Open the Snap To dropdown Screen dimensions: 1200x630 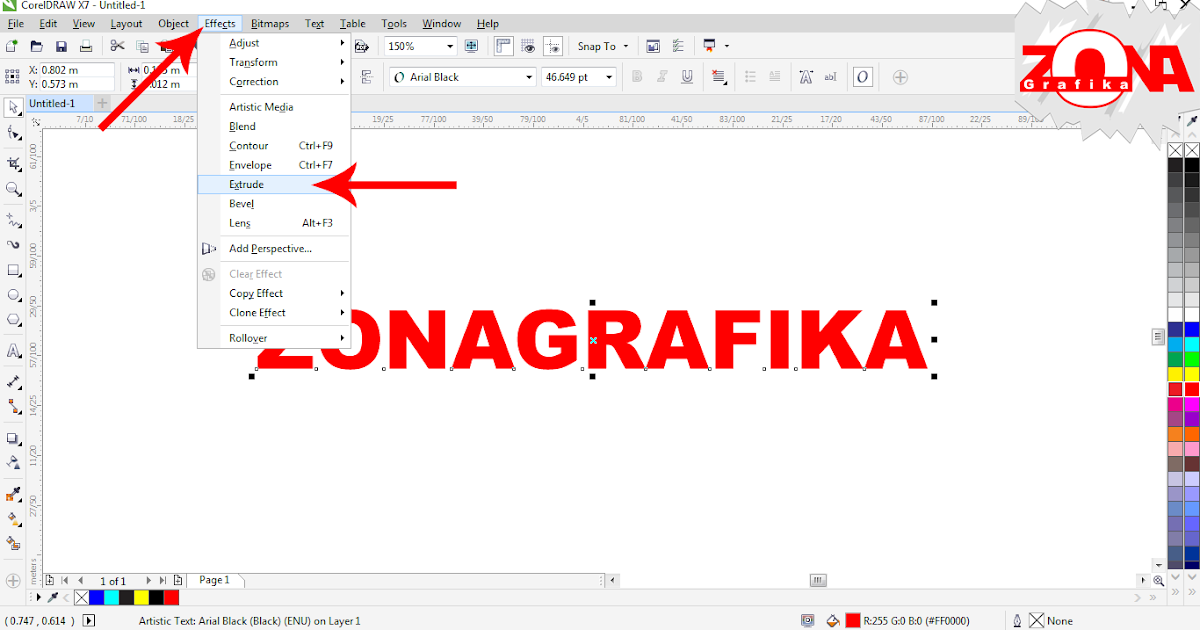coord(603,46)
